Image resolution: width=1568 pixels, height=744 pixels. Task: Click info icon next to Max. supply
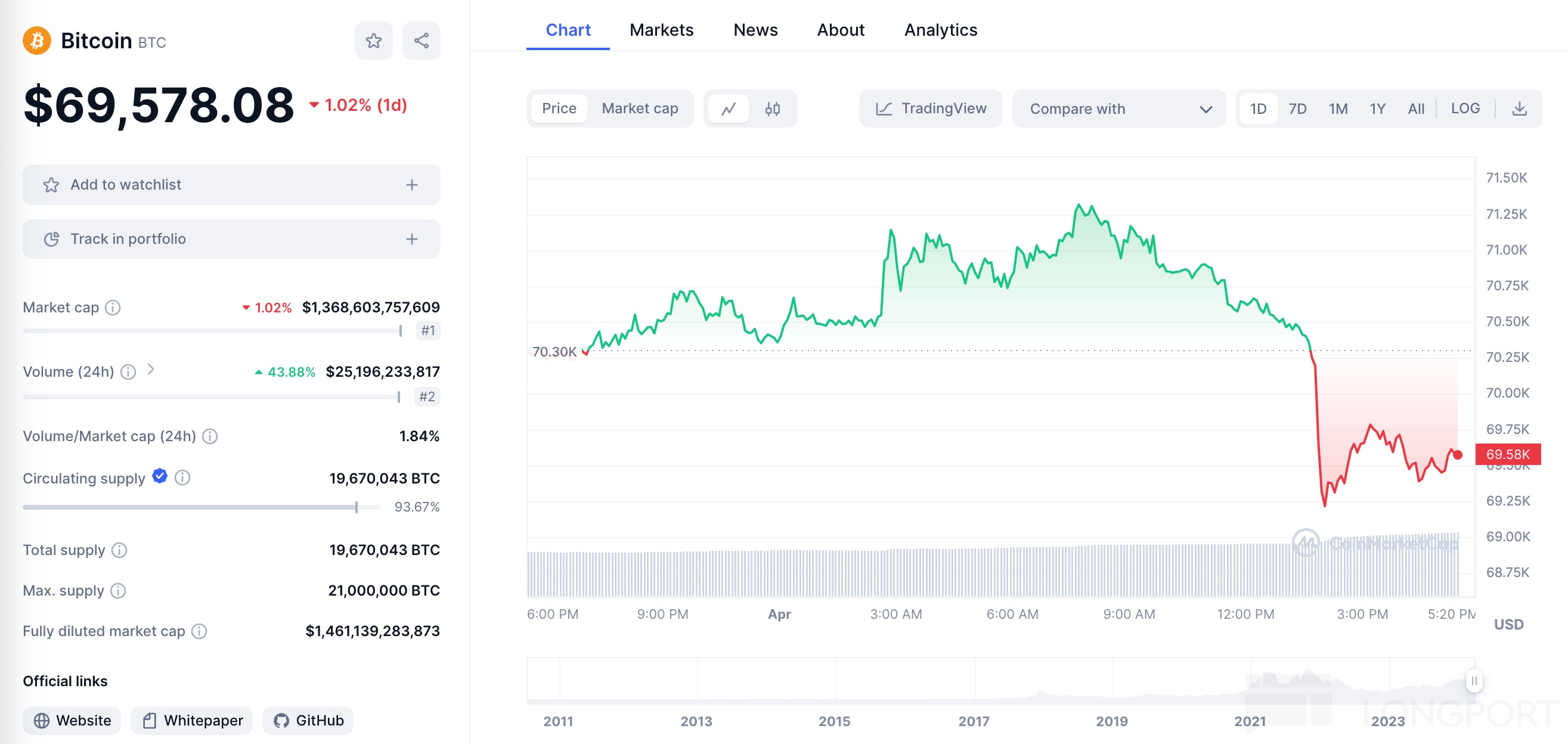pyautogui.click(x=118, y=591)
